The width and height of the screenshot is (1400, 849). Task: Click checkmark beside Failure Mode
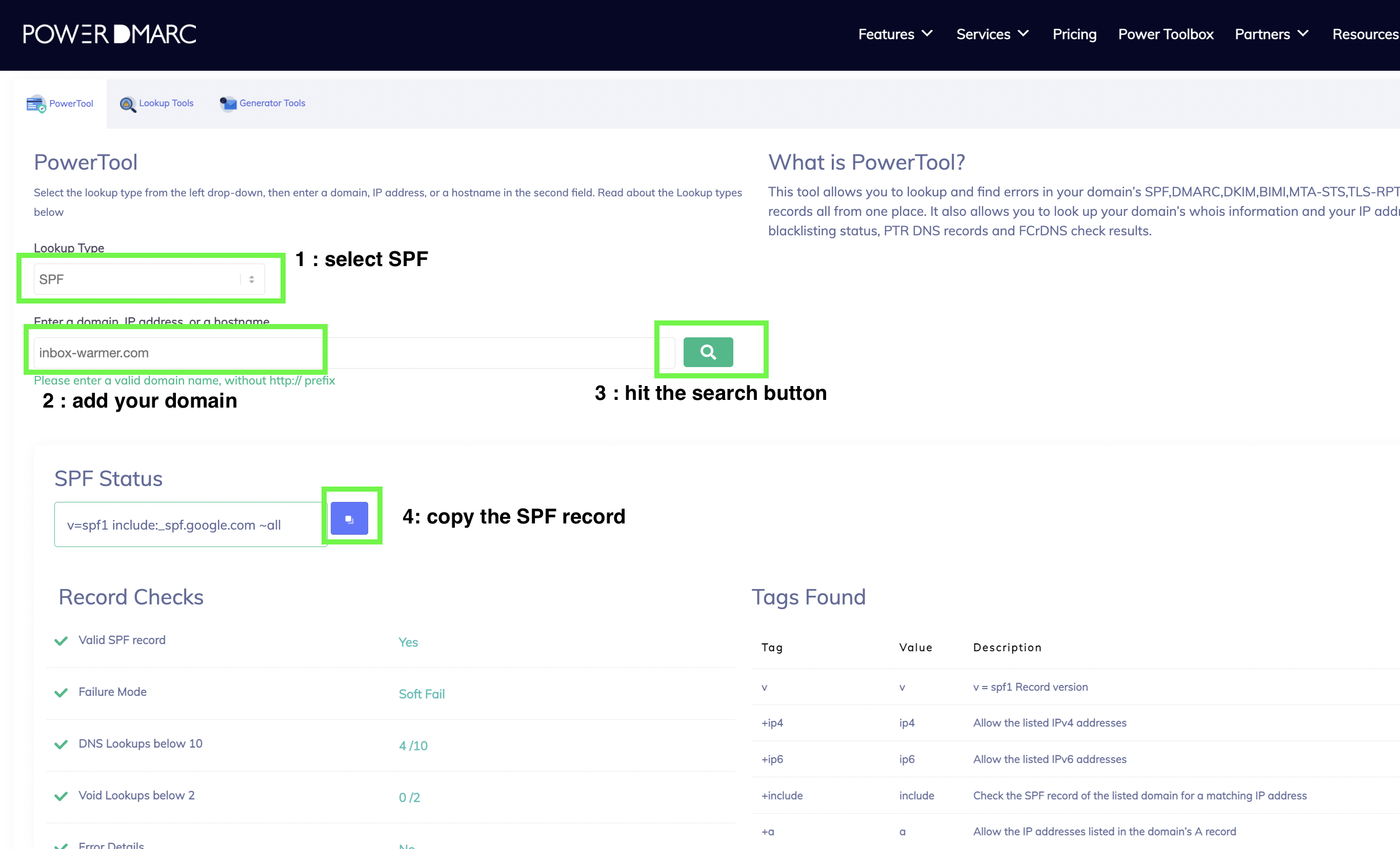pos(61,693)
